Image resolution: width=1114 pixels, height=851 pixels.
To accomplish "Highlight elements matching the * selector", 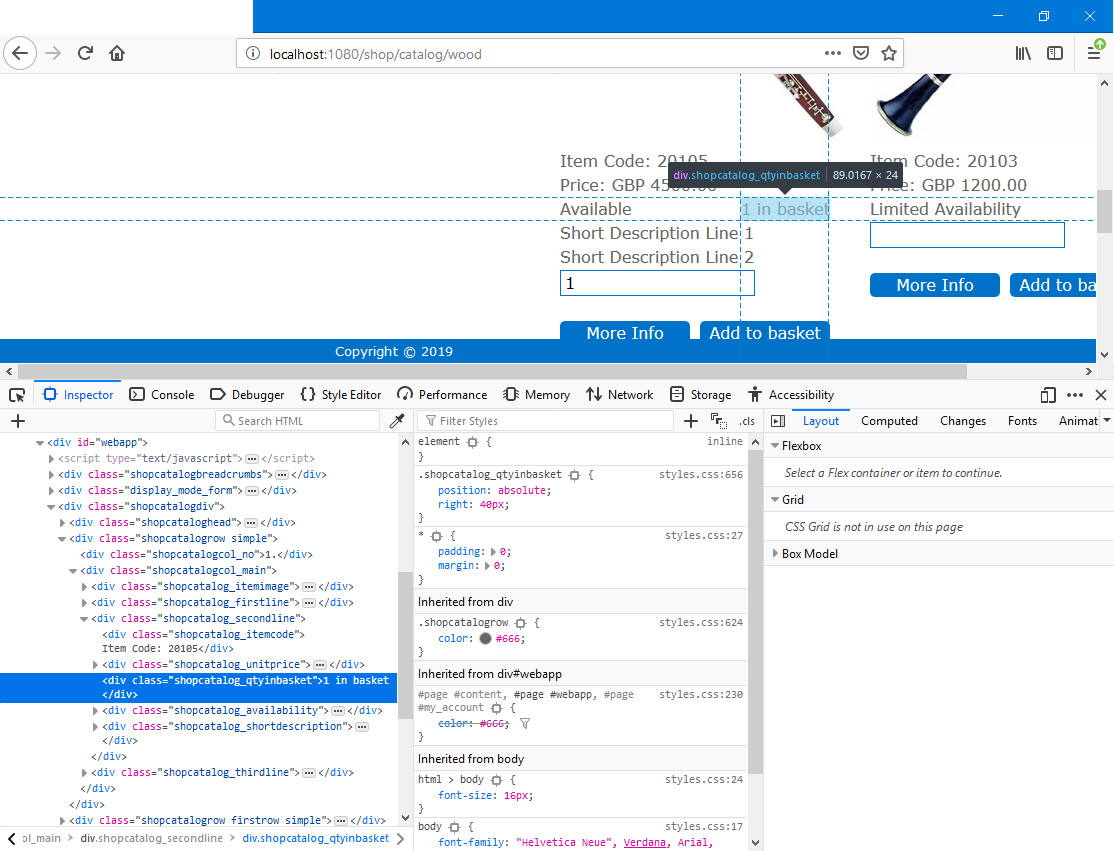I will [x=436, y=536].
